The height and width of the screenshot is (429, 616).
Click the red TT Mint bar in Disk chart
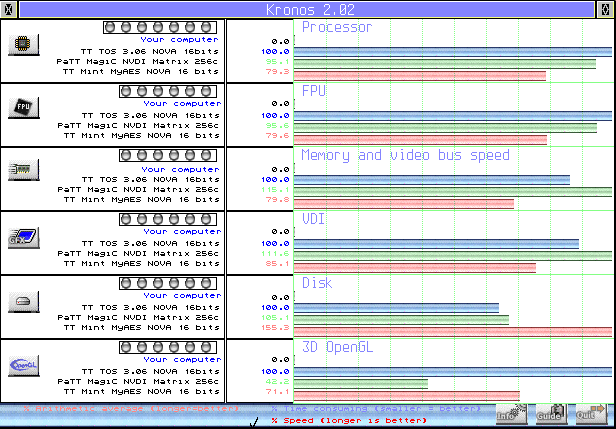[x=453, y=332]
